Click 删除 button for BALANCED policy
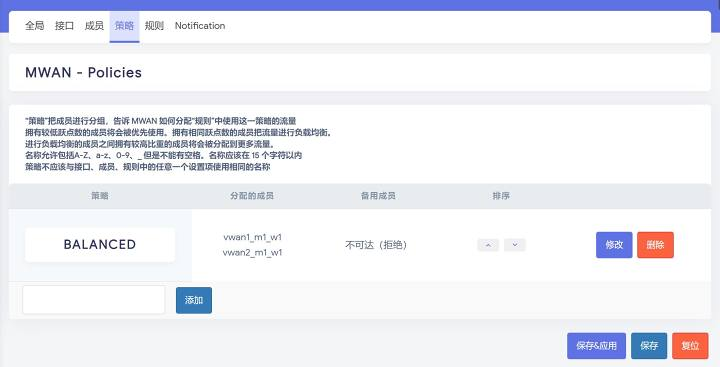This screenshot has width=720, height=367. point(655,245)
